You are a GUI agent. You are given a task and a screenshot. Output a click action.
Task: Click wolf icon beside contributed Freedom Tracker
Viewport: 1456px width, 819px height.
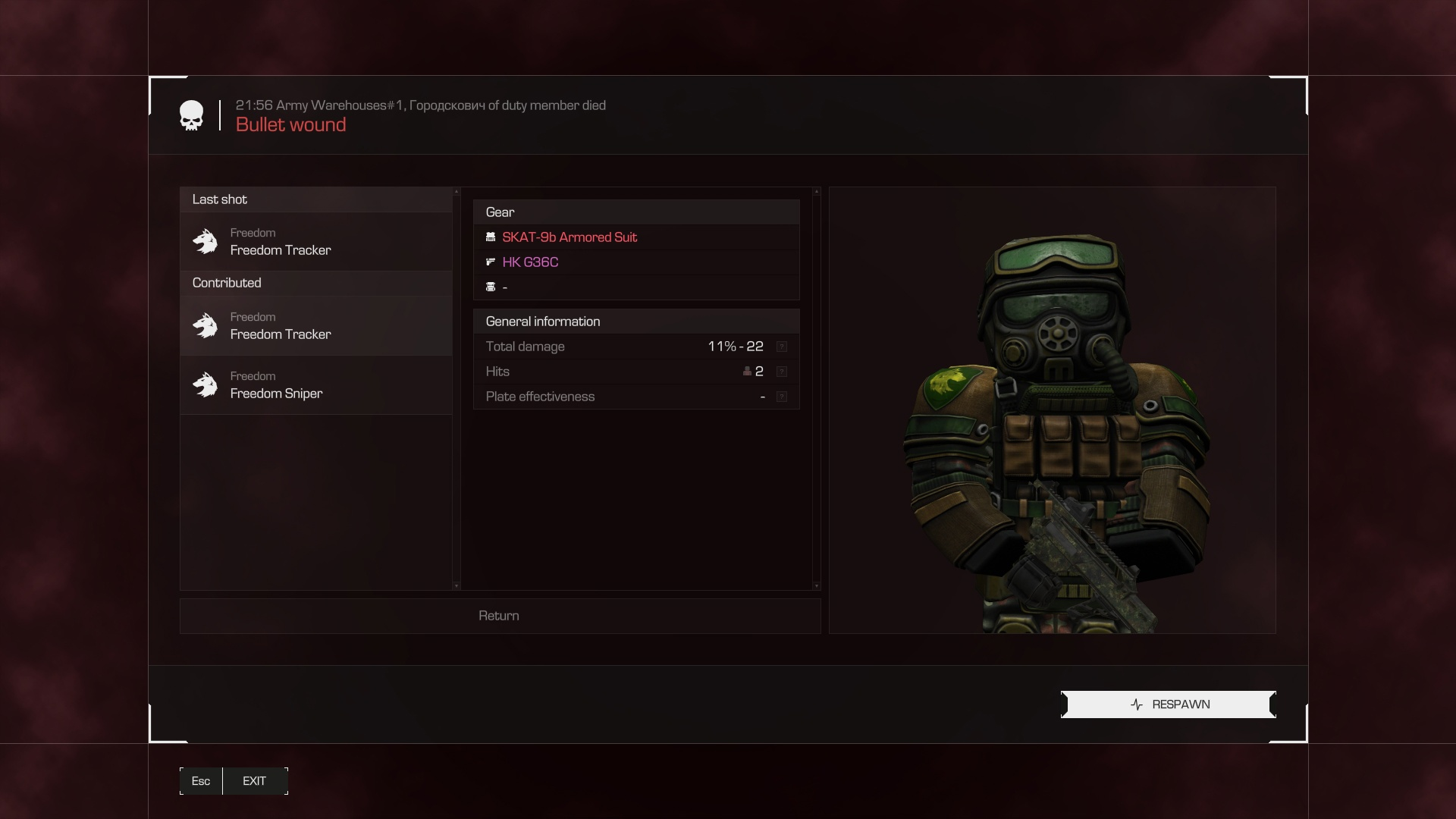pyautogui.click(x=205, y=326)
